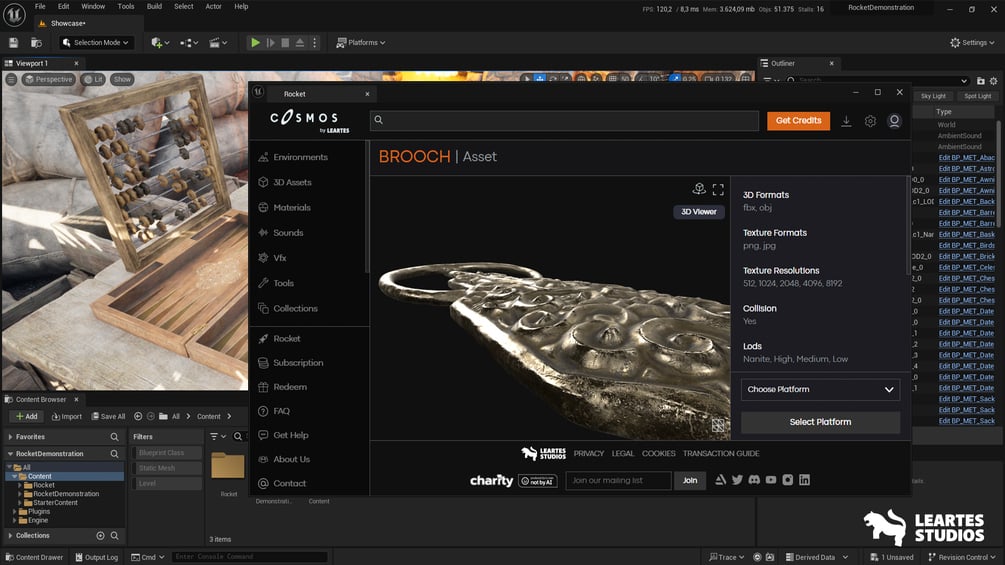Open the Perspective view mode dropdown
This screenshot has width=1005, height=565.
49,79
